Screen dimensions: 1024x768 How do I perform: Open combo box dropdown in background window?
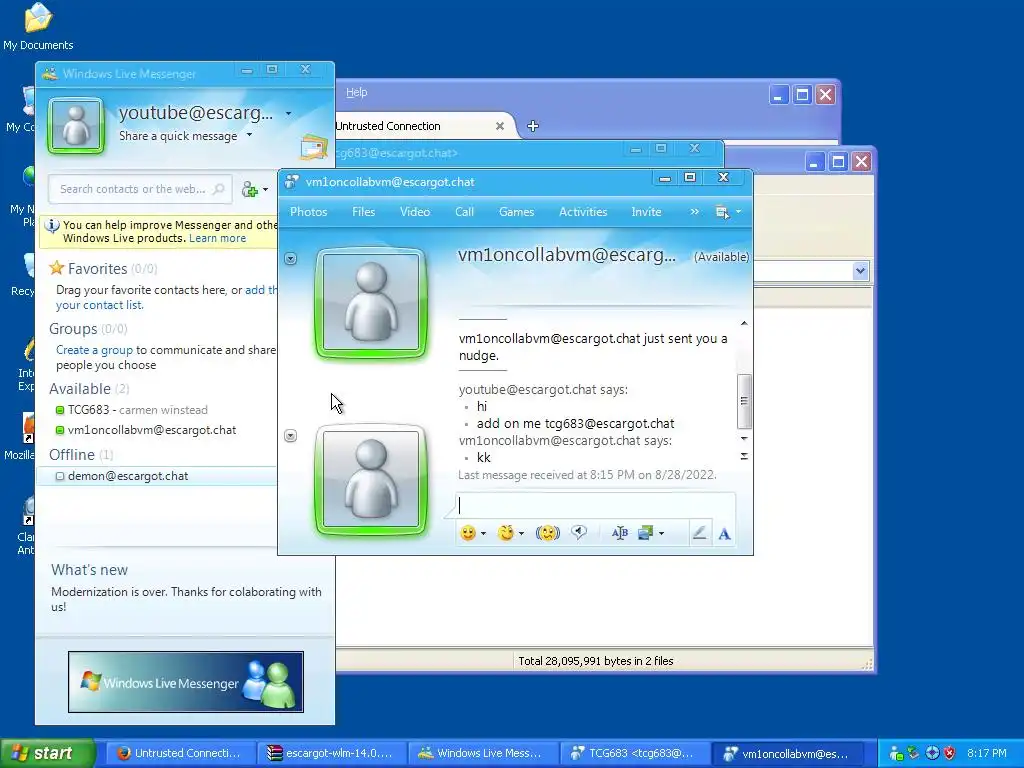pyautogui.click(x=860, y=270)
